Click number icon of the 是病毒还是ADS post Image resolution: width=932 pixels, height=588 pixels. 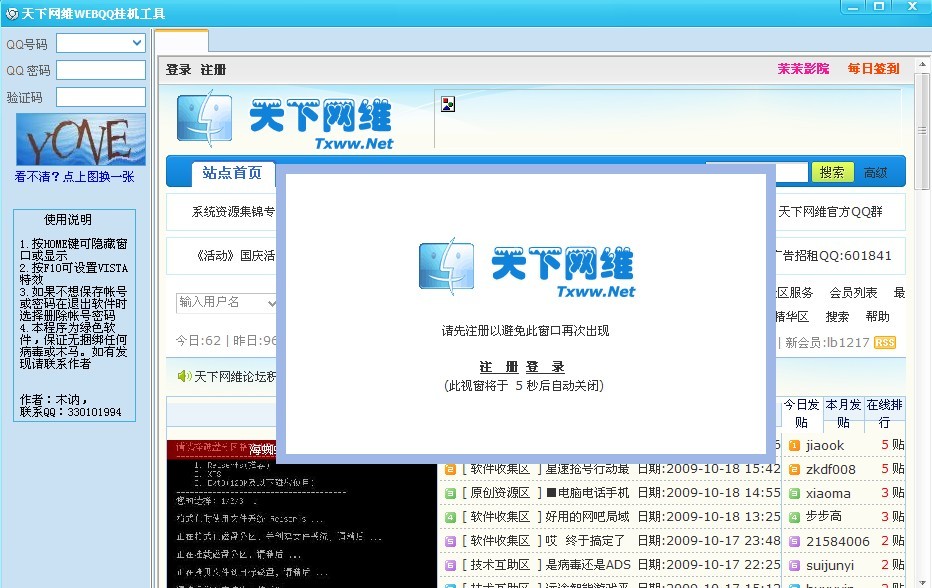[450, 565]
